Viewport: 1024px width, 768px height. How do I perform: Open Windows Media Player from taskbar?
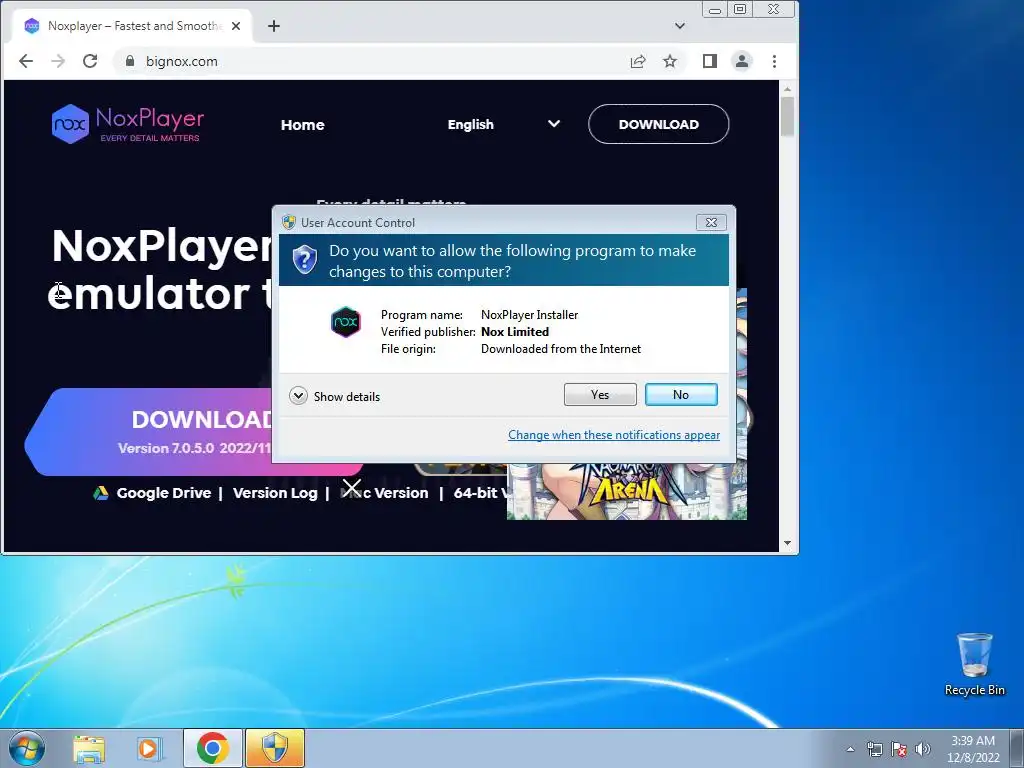pyautogui.click(x=150, y=749)
